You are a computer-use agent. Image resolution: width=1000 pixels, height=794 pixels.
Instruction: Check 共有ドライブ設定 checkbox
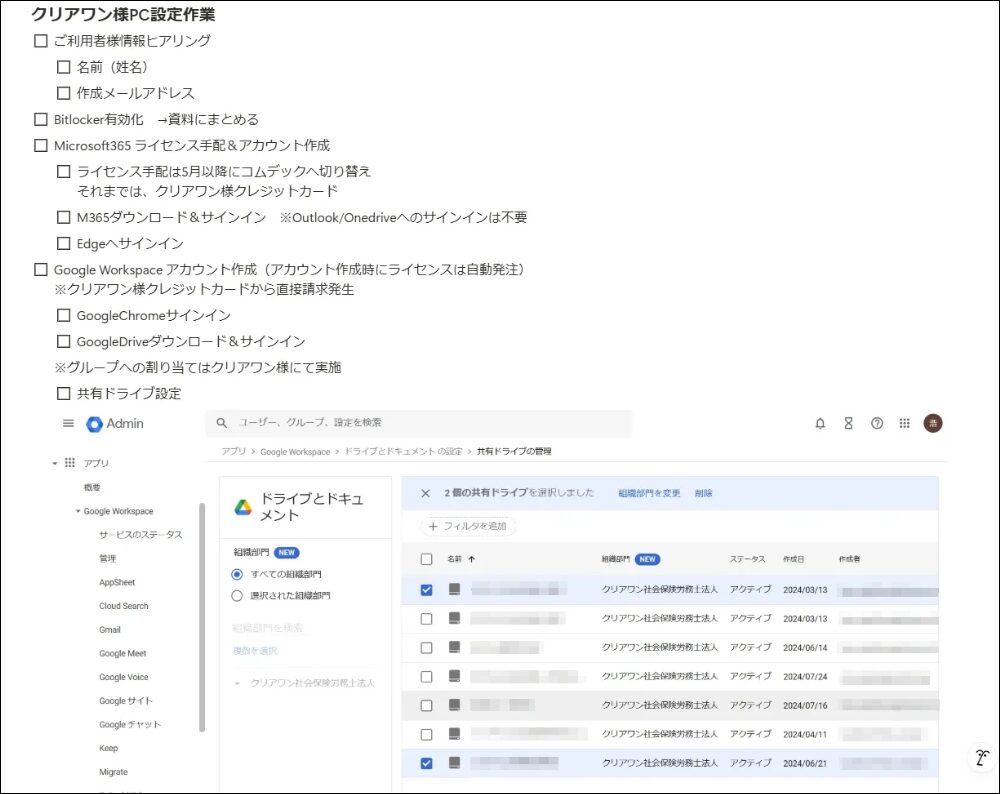tap(64, 393)
